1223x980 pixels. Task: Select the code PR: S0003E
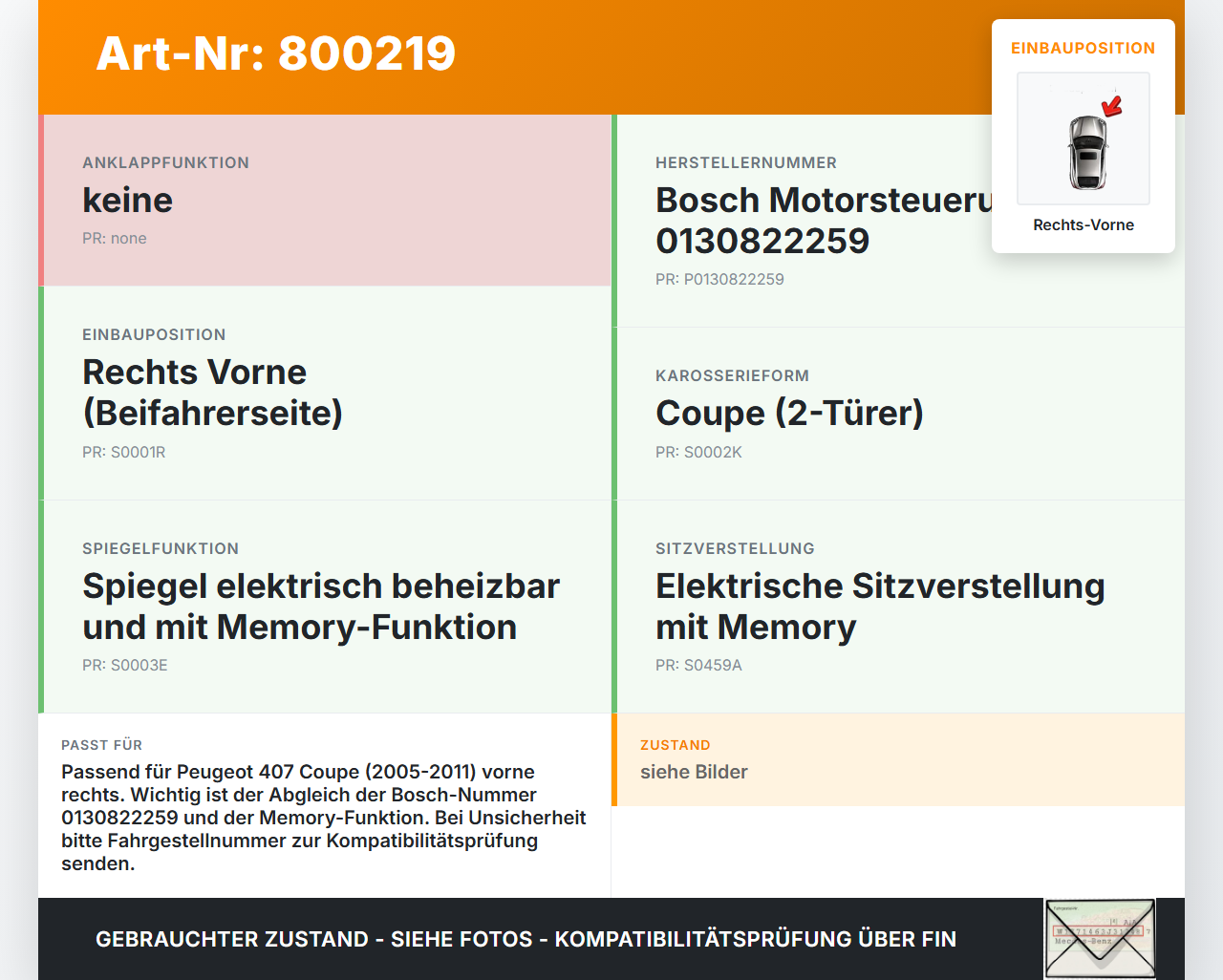coord(125,665)
